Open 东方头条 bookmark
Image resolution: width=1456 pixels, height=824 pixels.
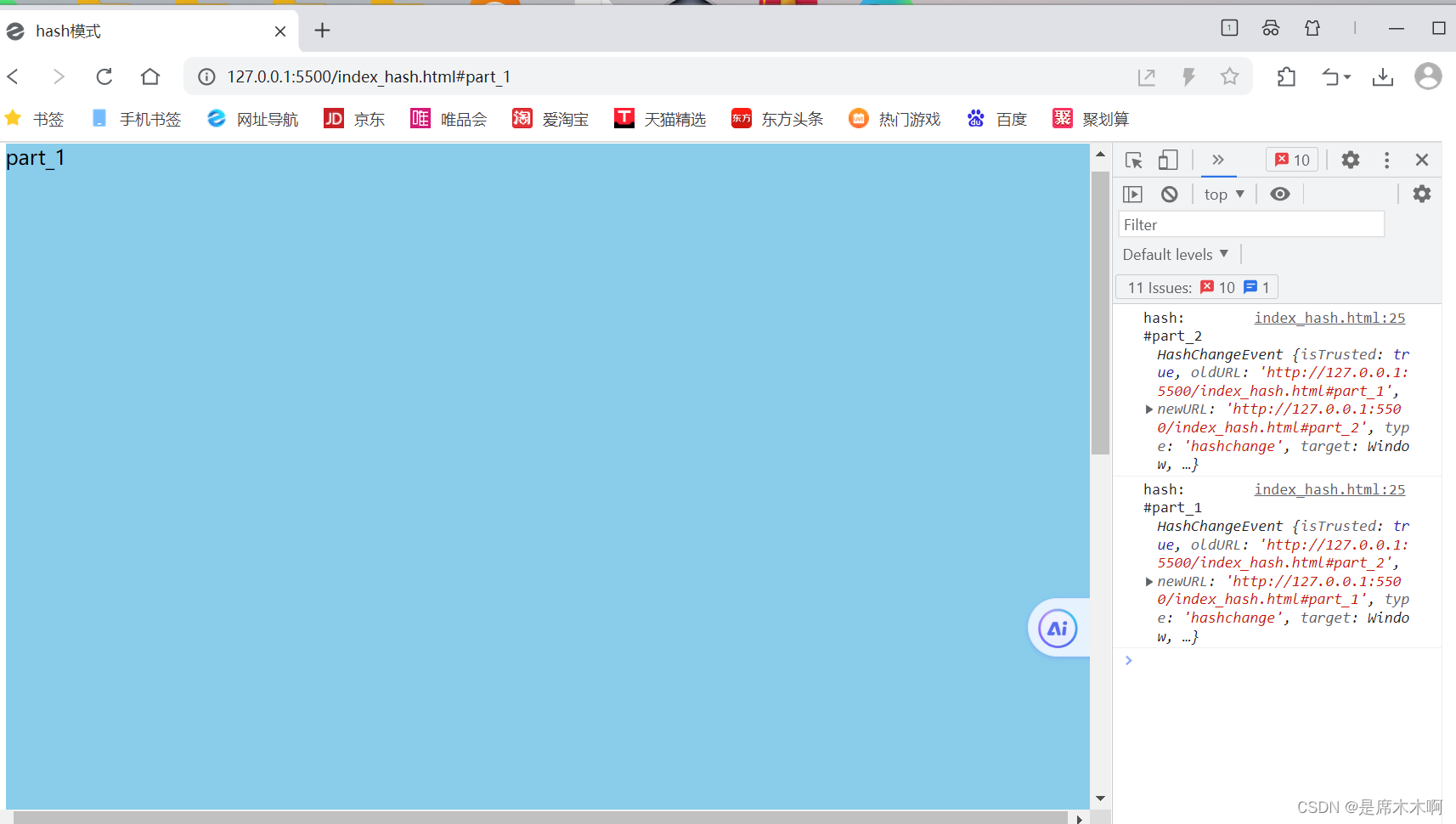click(777, 119)
